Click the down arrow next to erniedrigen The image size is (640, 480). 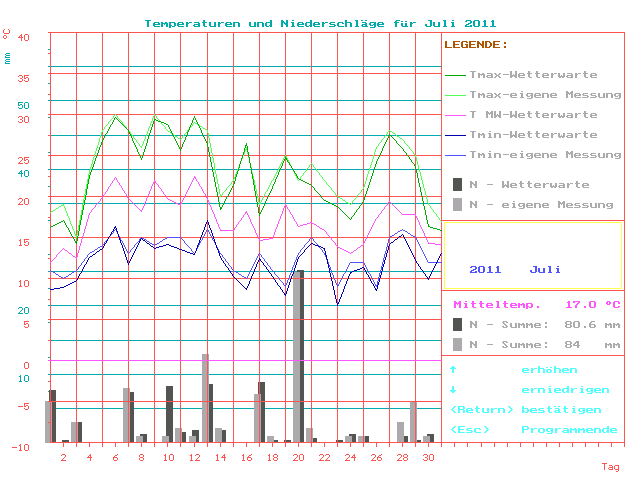click(453, 390)
